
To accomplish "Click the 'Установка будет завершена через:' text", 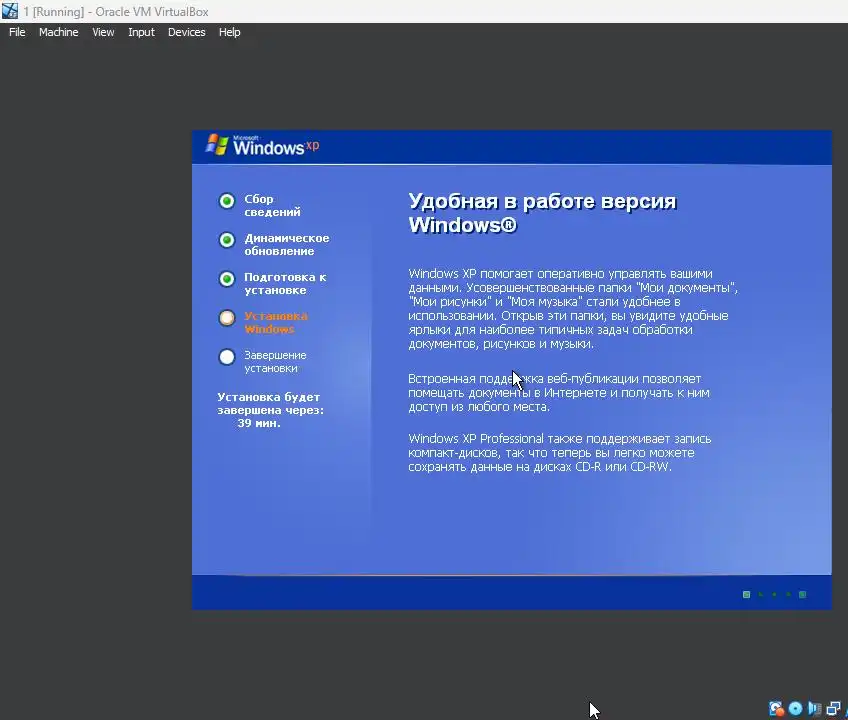I will coord(270,404).
